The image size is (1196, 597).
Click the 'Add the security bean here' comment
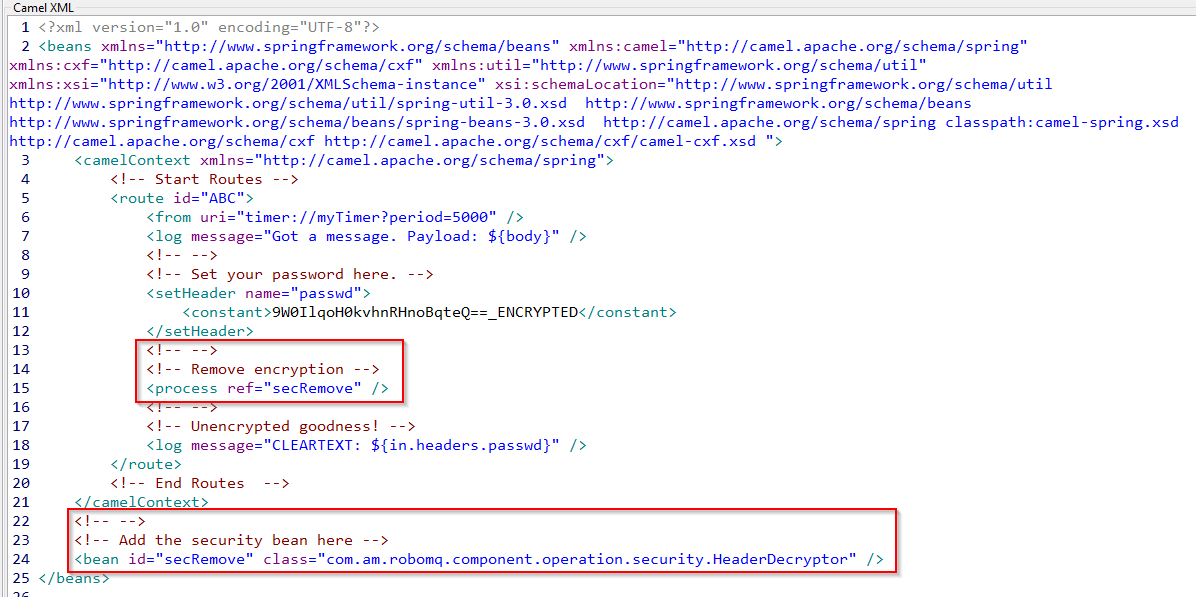coord(230,540)
